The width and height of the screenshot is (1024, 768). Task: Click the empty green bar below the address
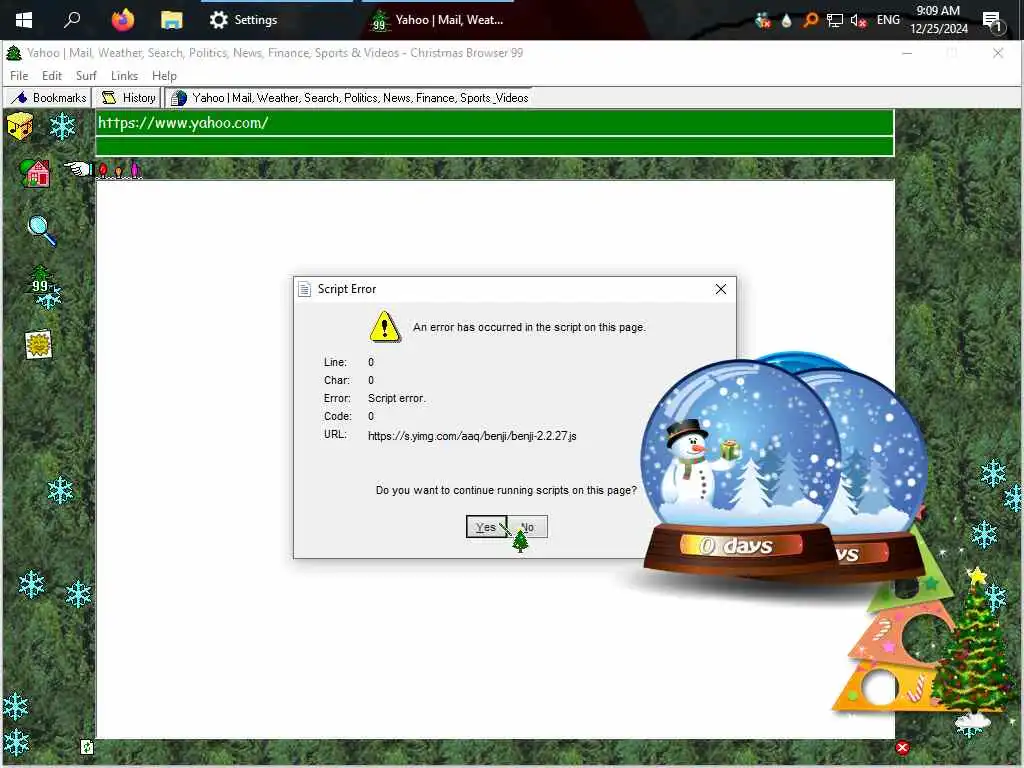coord(494,146)
